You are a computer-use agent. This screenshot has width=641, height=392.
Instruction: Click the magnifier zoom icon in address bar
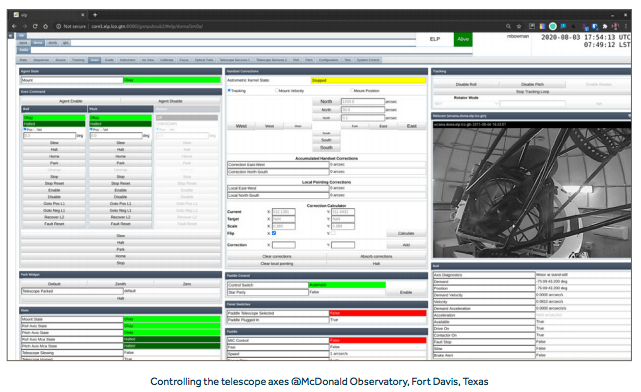pyautogui.click(x=508, y=26)
